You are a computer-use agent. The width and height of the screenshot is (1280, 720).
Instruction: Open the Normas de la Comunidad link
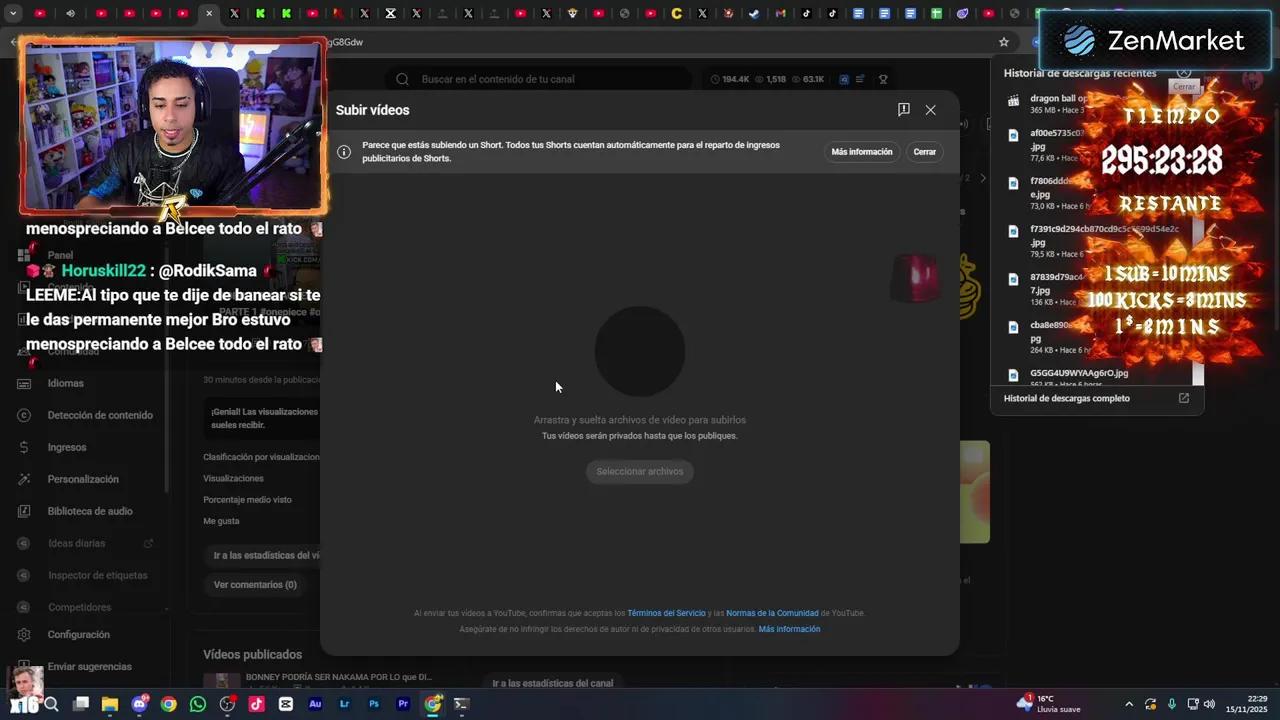772,613
